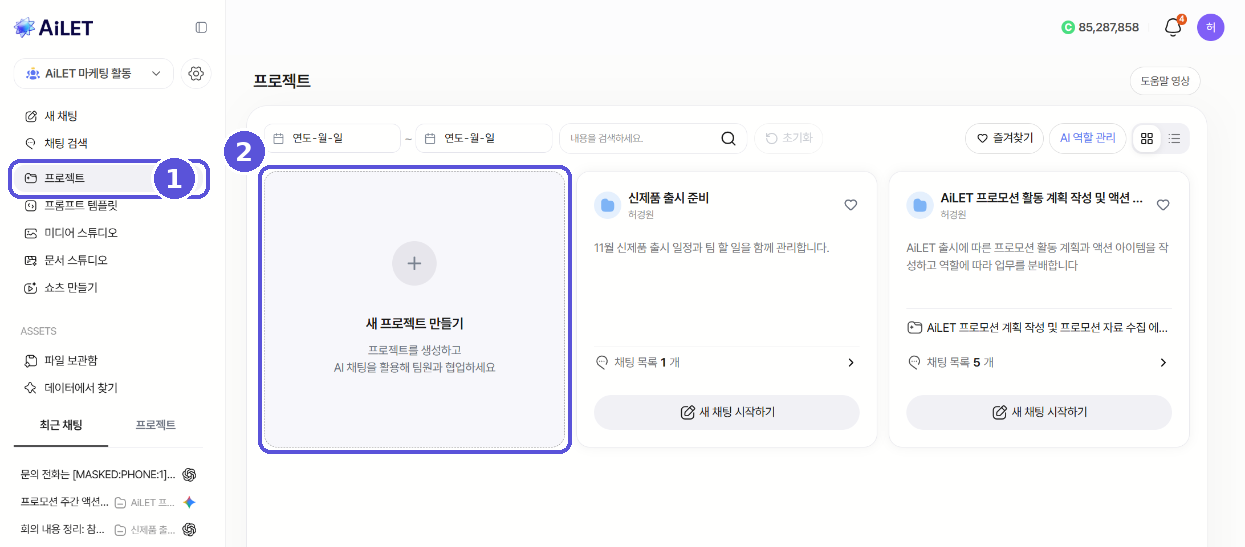Open the 신제품 출시 준비 project title
The height and width of the screenshot is (547, 1245).
[x=668, y=198]
